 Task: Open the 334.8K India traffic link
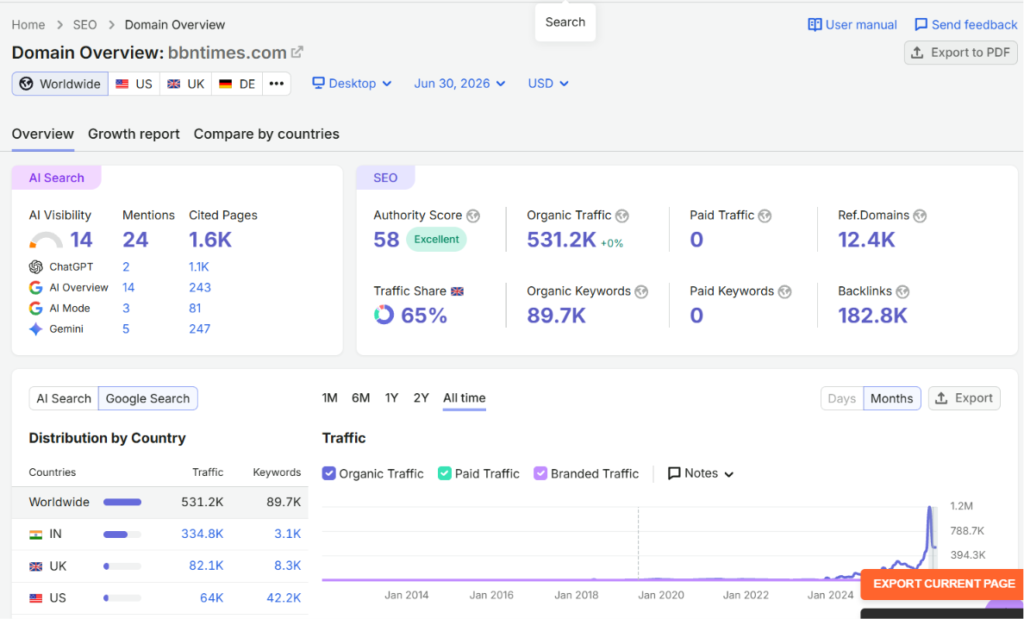pos(202,533)
